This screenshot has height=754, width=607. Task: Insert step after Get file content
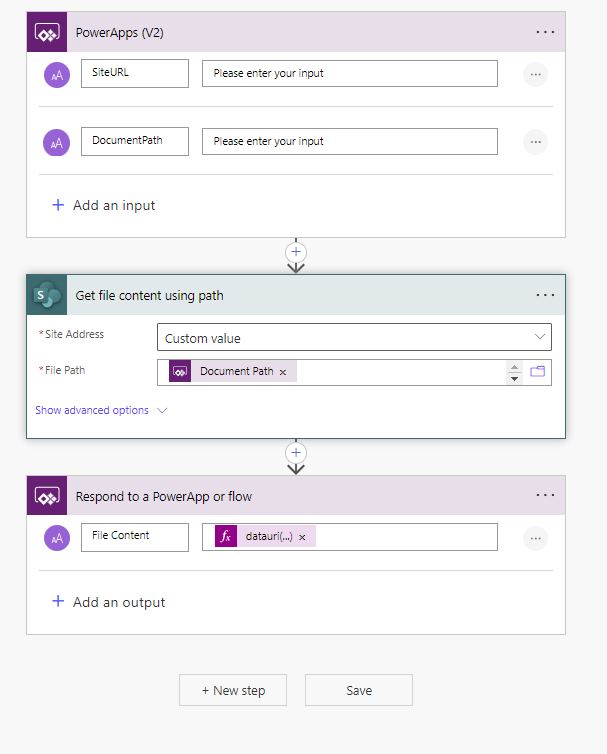coord(296,452)
